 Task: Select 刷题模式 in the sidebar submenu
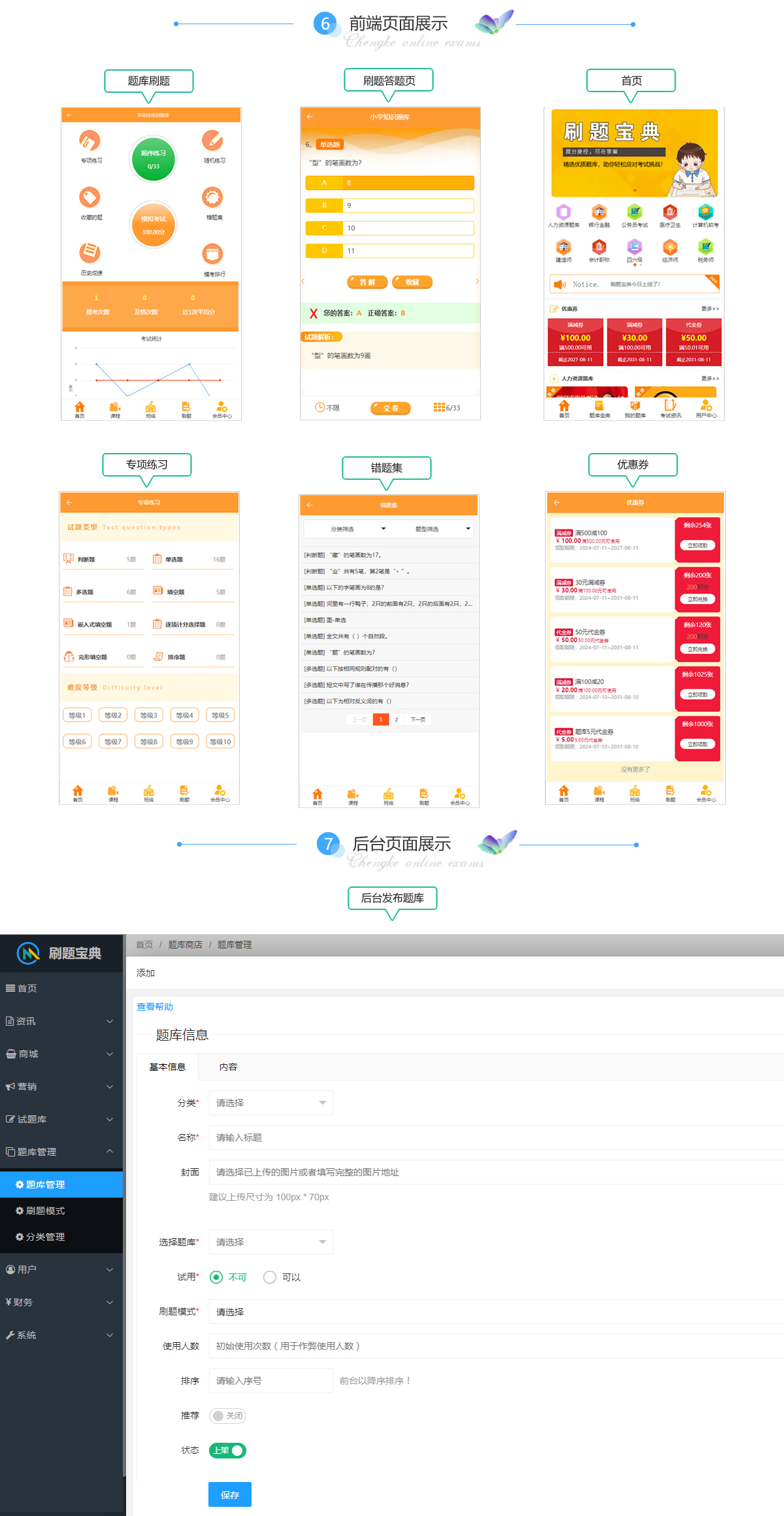point(45,1211)
